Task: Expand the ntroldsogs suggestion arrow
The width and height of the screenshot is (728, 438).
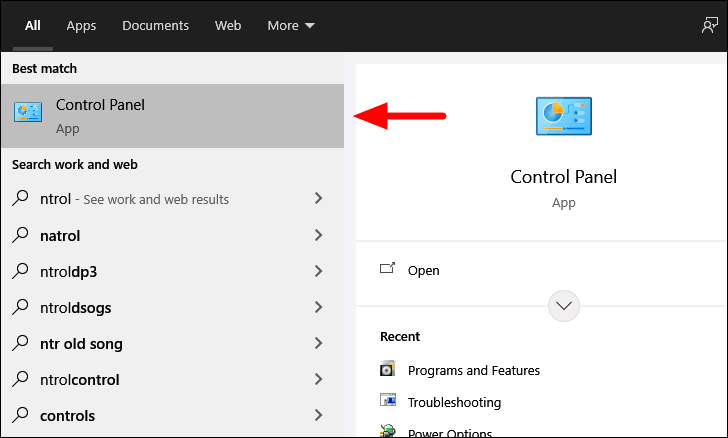Action: point(318,307)
